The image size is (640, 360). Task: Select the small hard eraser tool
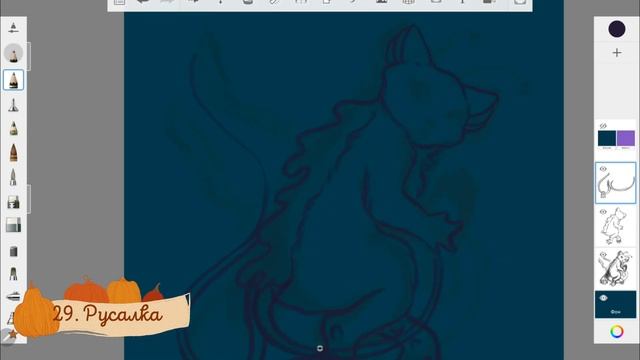pyautogui.click(x=13, y=251)
